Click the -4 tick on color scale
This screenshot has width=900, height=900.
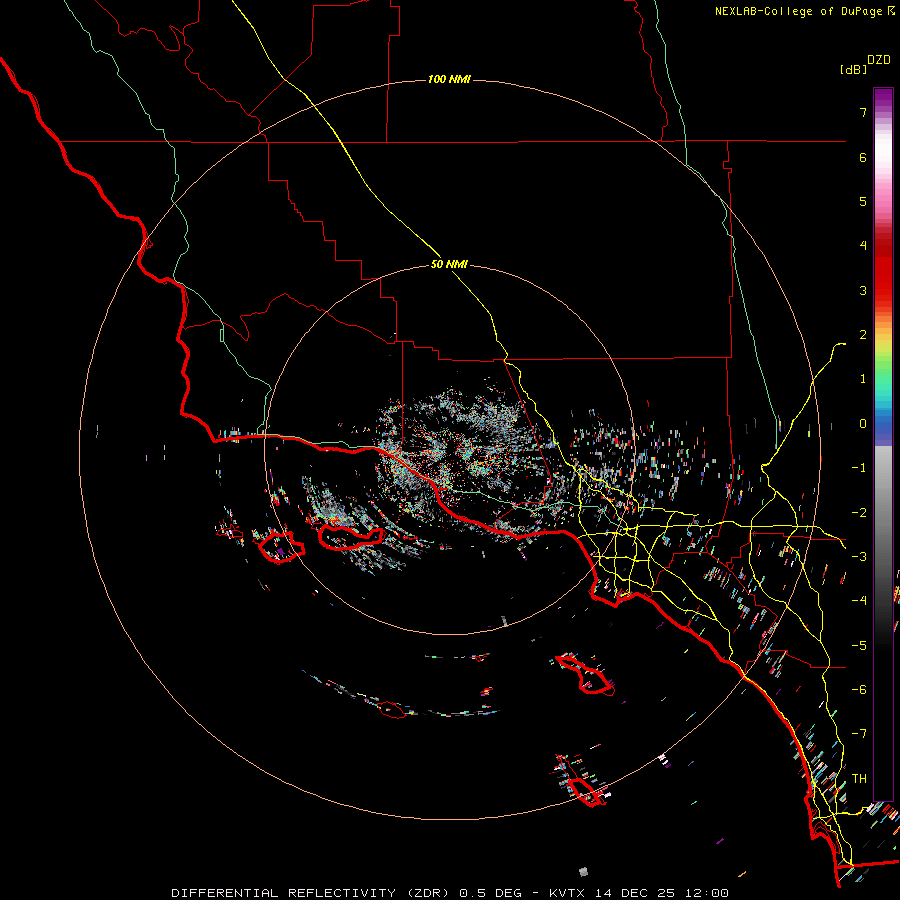(859, 601)
